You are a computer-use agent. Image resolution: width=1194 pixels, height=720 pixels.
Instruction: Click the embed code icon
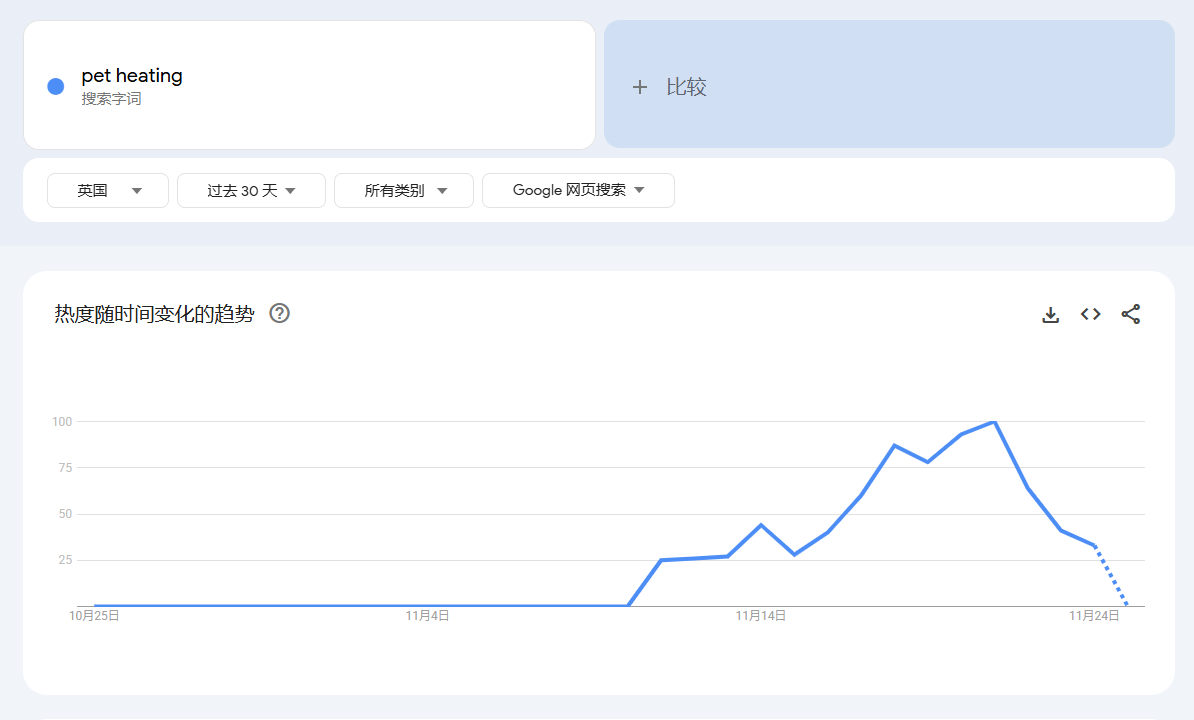click(x=1090, y=315)
